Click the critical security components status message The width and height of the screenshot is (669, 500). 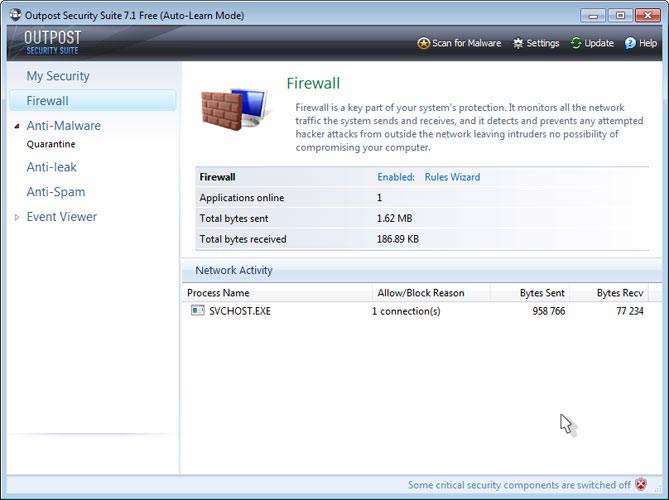[x=518, y=485]
